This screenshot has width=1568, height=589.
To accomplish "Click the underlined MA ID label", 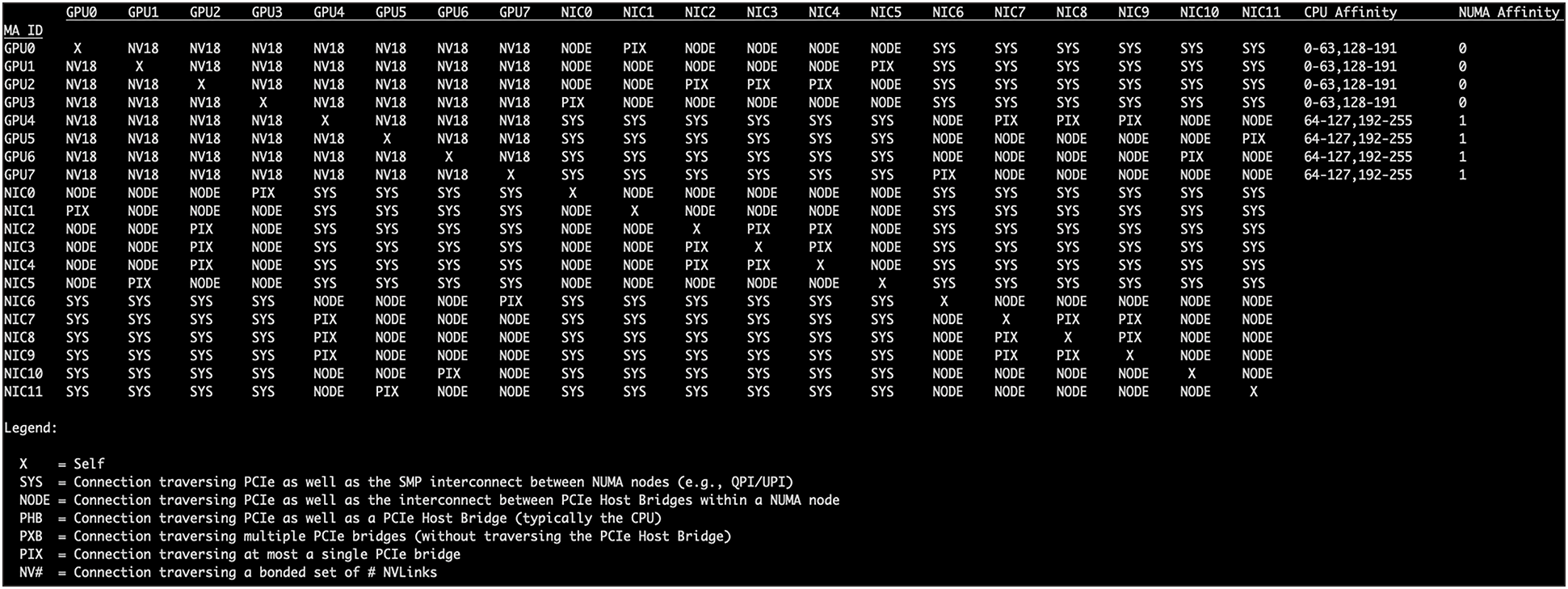I will (x=23, y=31).
